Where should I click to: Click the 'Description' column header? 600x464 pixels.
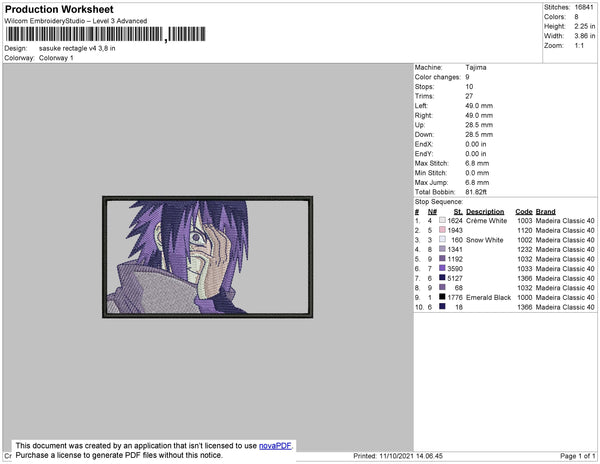[485, 212]
